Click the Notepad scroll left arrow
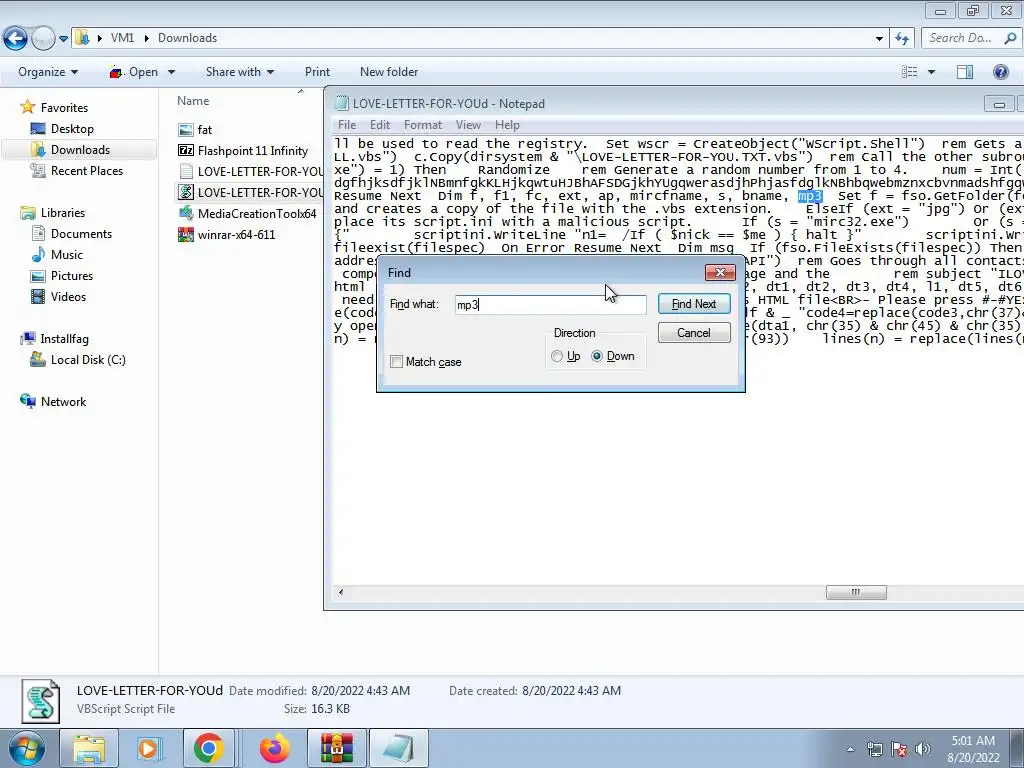1024x768 pixels. point(340,592)
